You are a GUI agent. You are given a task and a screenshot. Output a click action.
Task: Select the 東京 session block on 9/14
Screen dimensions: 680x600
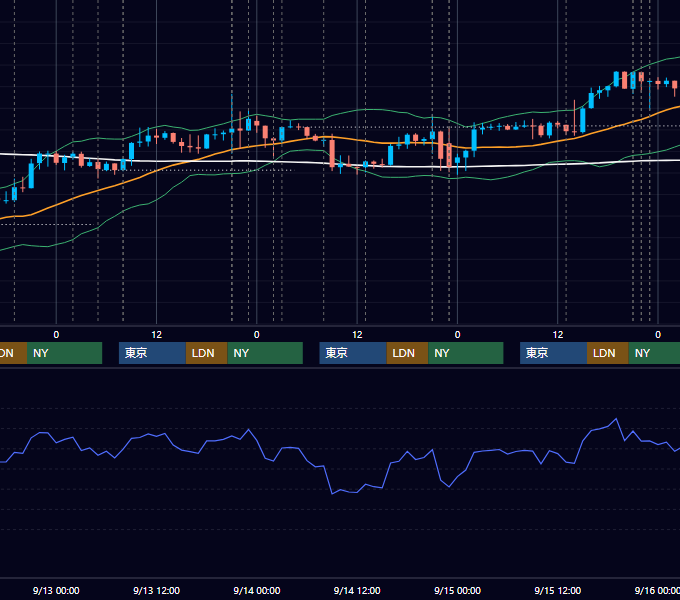353,353
